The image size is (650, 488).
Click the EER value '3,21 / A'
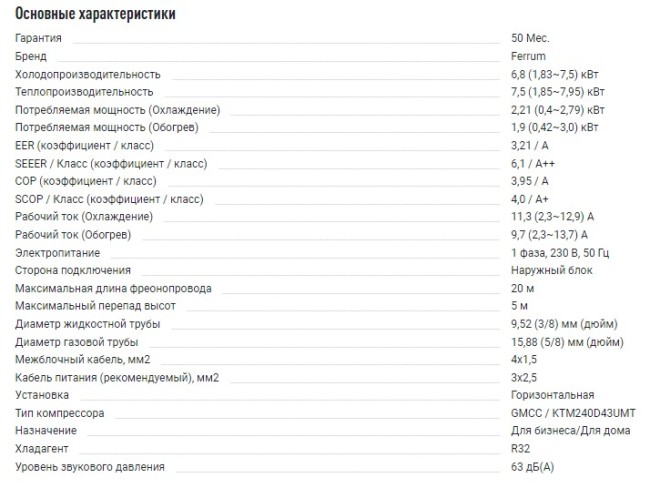click(x=529, y=146)
